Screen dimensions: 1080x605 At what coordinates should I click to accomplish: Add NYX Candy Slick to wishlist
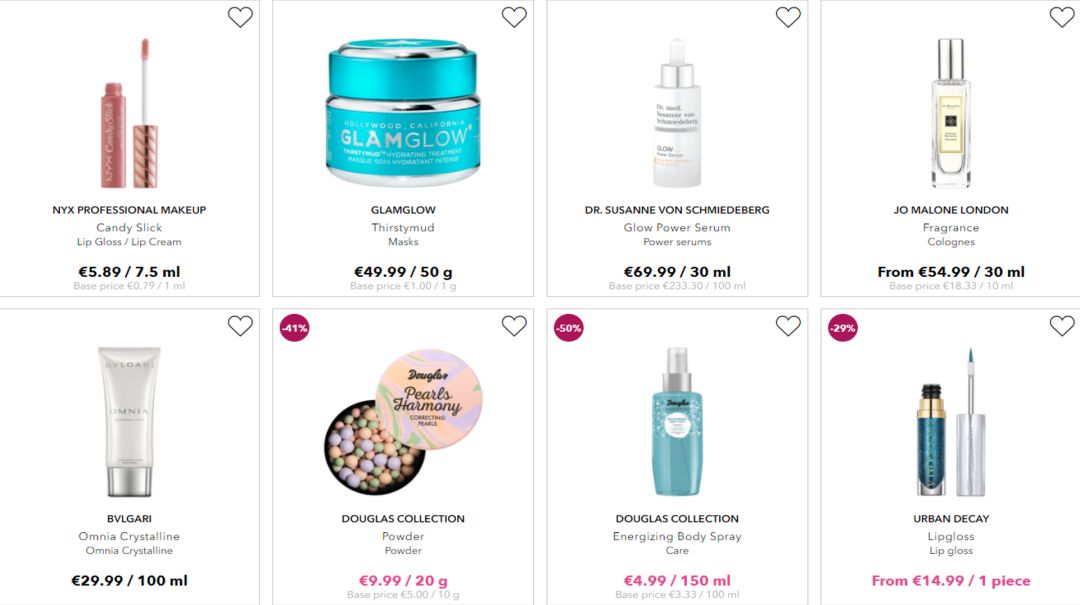point(240,17)
